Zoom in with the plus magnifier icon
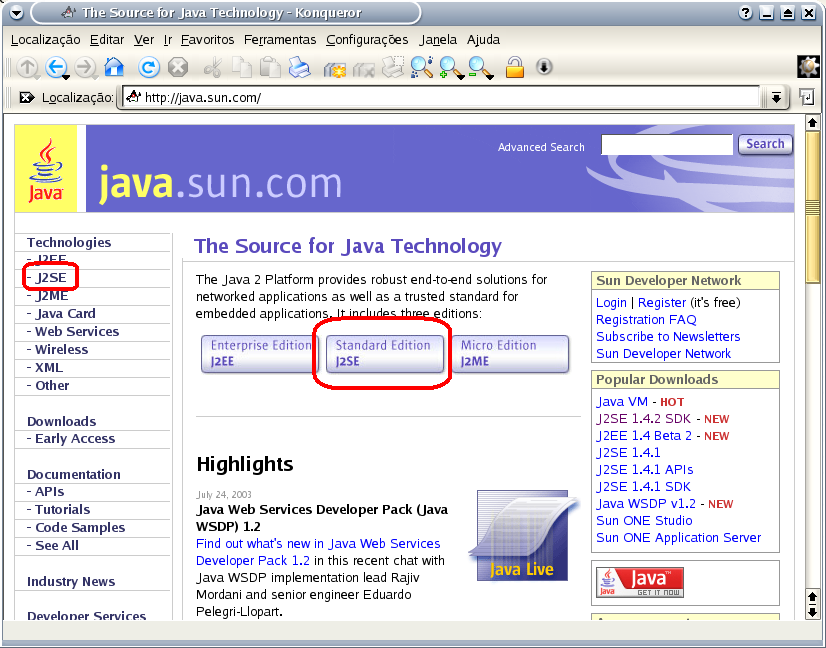 pyautogui.click(x=451, y=67)
